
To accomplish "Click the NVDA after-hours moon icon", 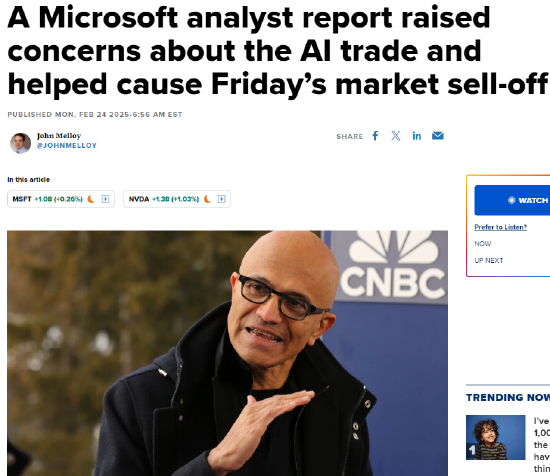I will (207, 199).
